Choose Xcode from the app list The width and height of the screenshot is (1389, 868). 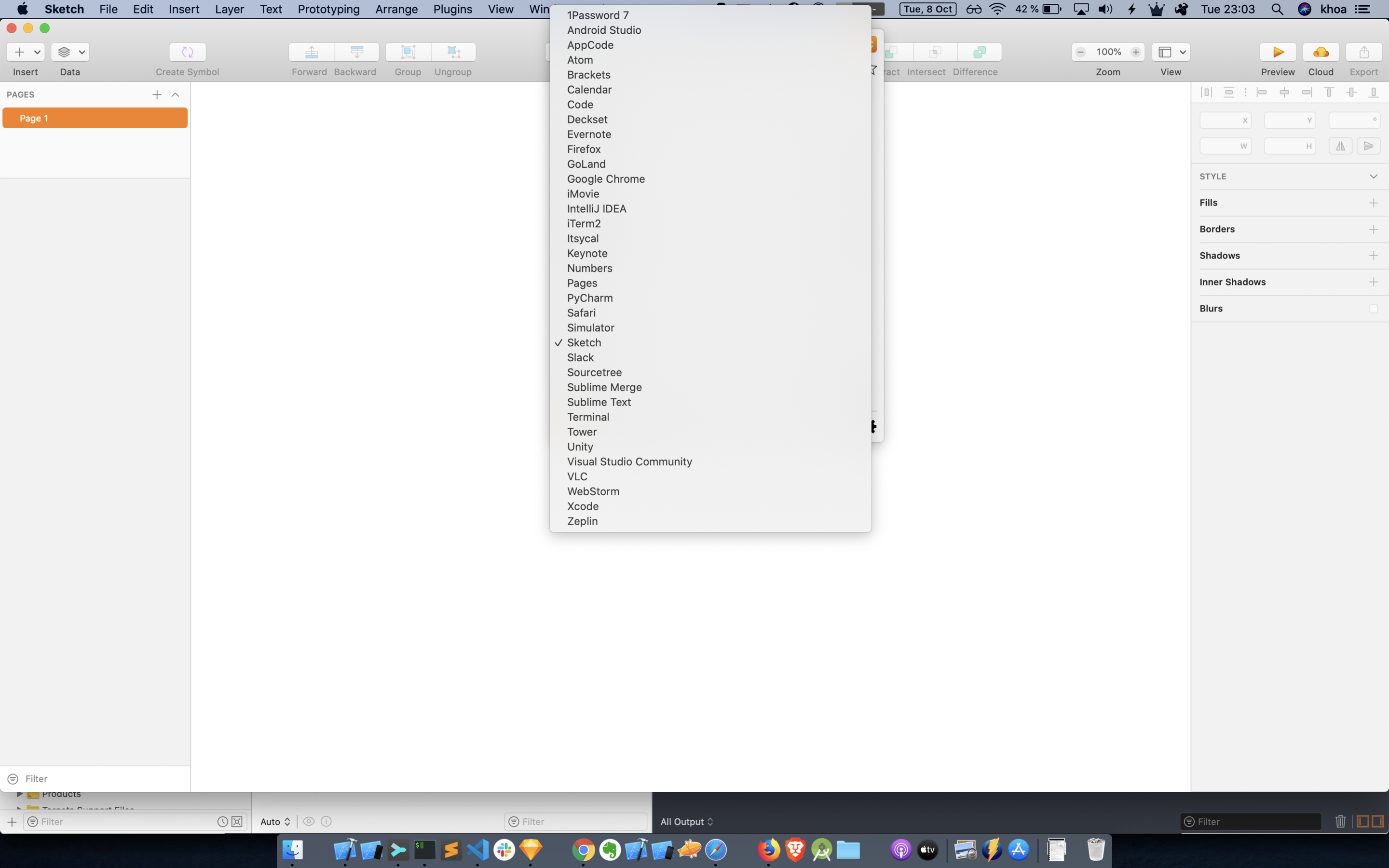pyautogui.click(x=583, y=506)
